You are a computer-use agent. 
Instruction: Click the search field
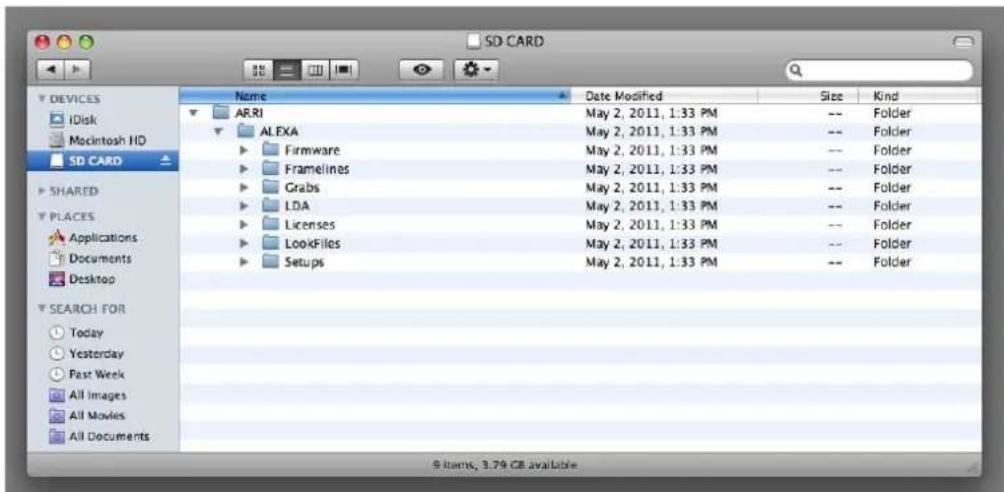coord(878,70)
